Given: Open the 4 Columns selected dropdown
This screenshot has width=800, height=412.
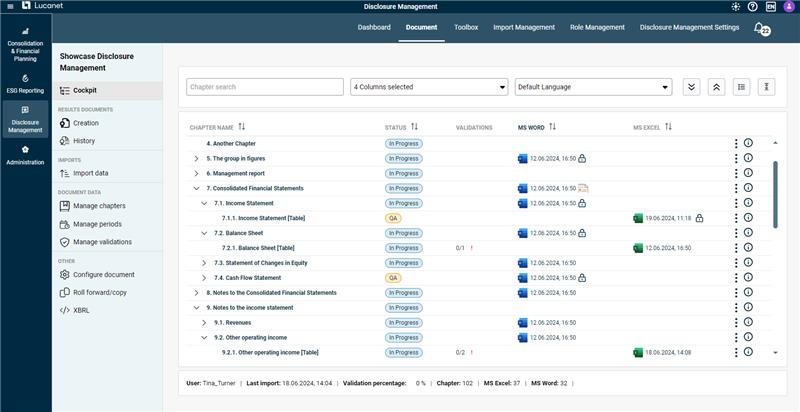Looking at the screenshot, I should 430,87.
